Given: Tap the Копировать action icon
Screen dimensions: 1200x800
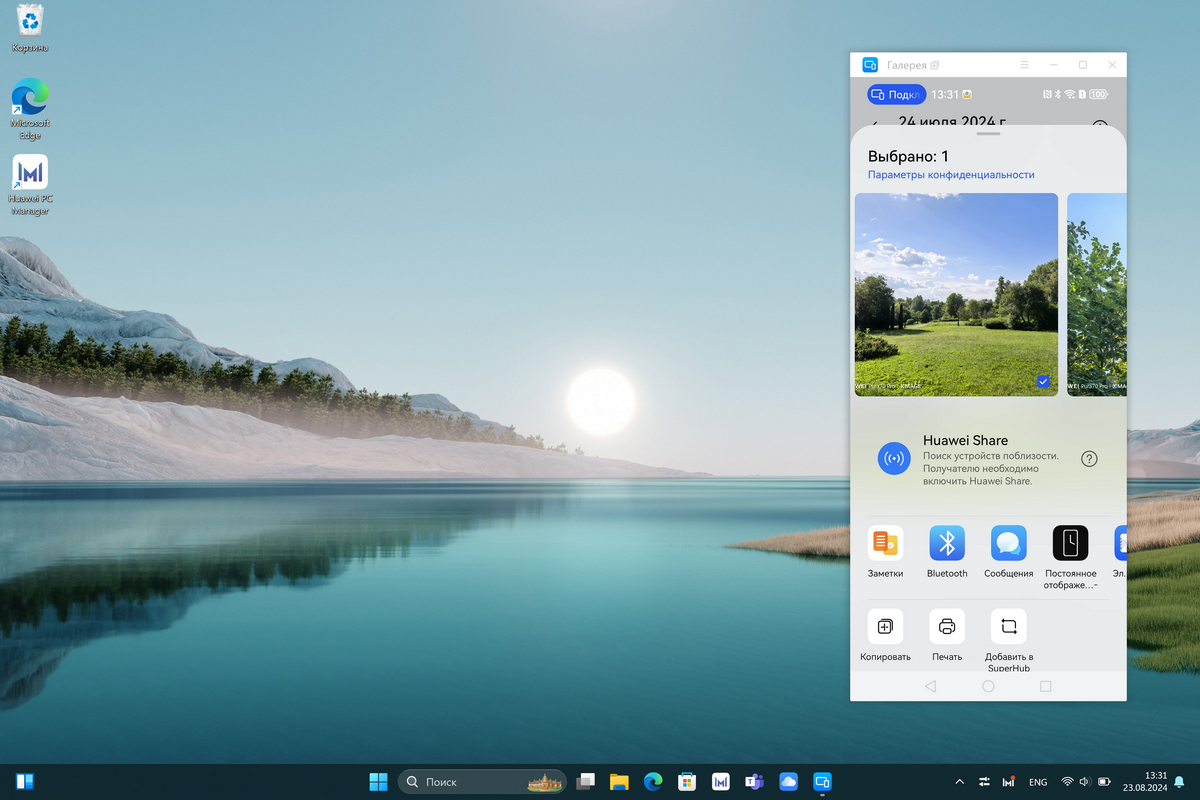Looking at the screenshot, I should coord(885,627).
